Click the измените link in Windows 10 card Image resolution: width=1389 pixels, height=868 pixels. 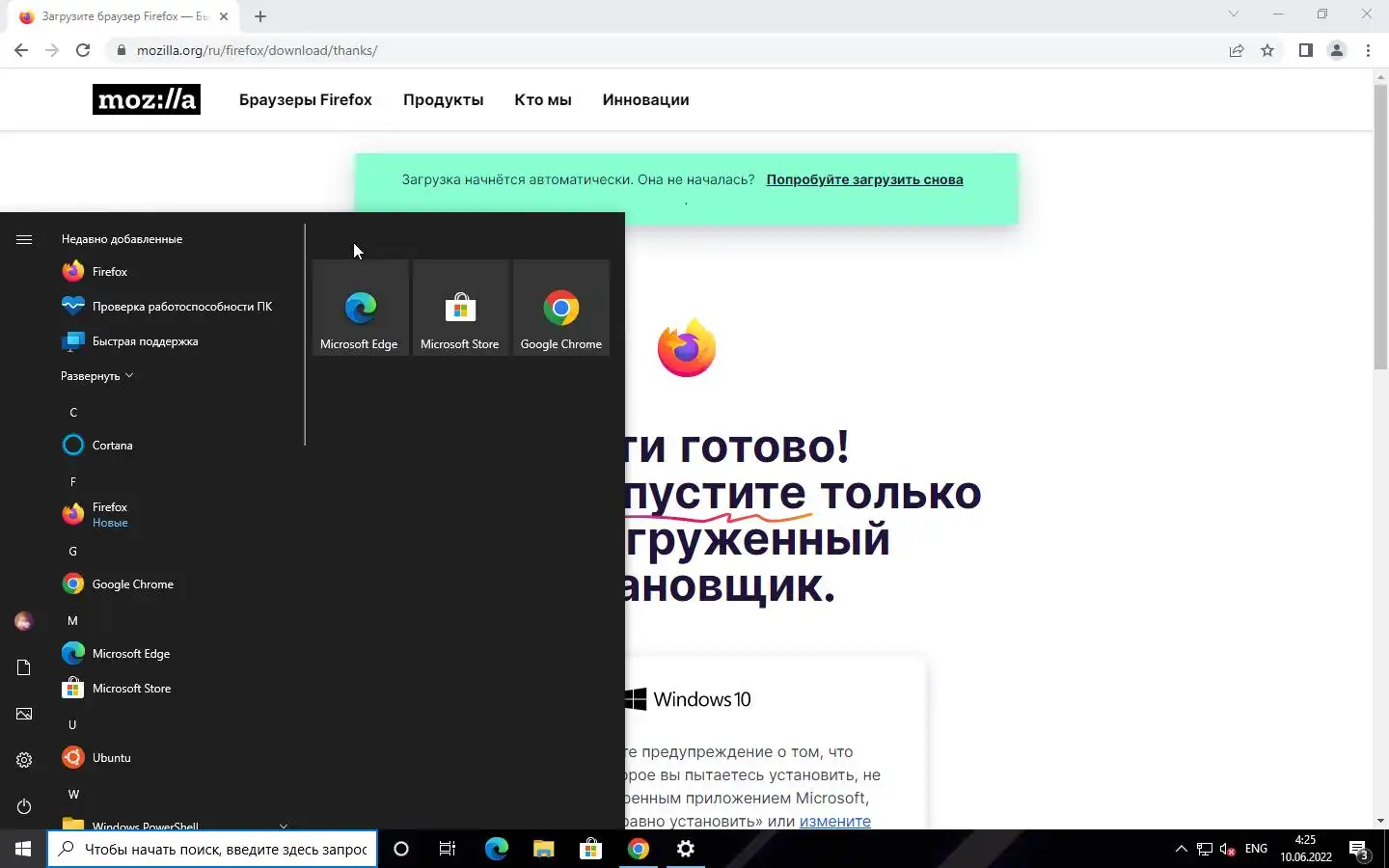835,821
